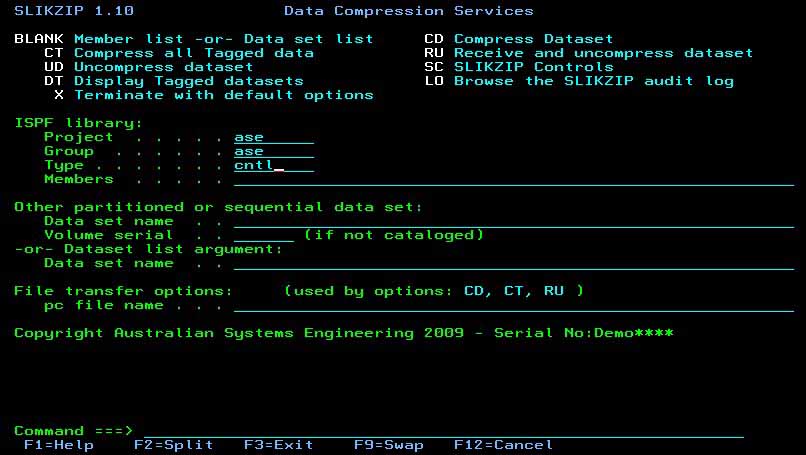Viewport: 806px width, 455px height.
Task: Click F3=Exit to leave the panel
Action: point(278,445)
